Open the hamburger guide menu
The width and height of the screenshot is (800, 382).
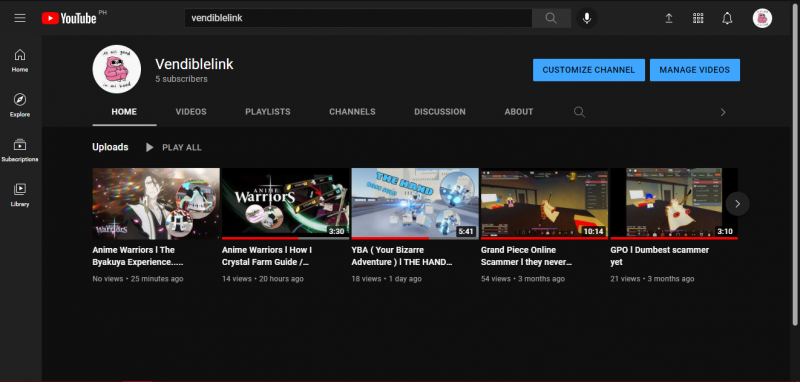(20, 18)
